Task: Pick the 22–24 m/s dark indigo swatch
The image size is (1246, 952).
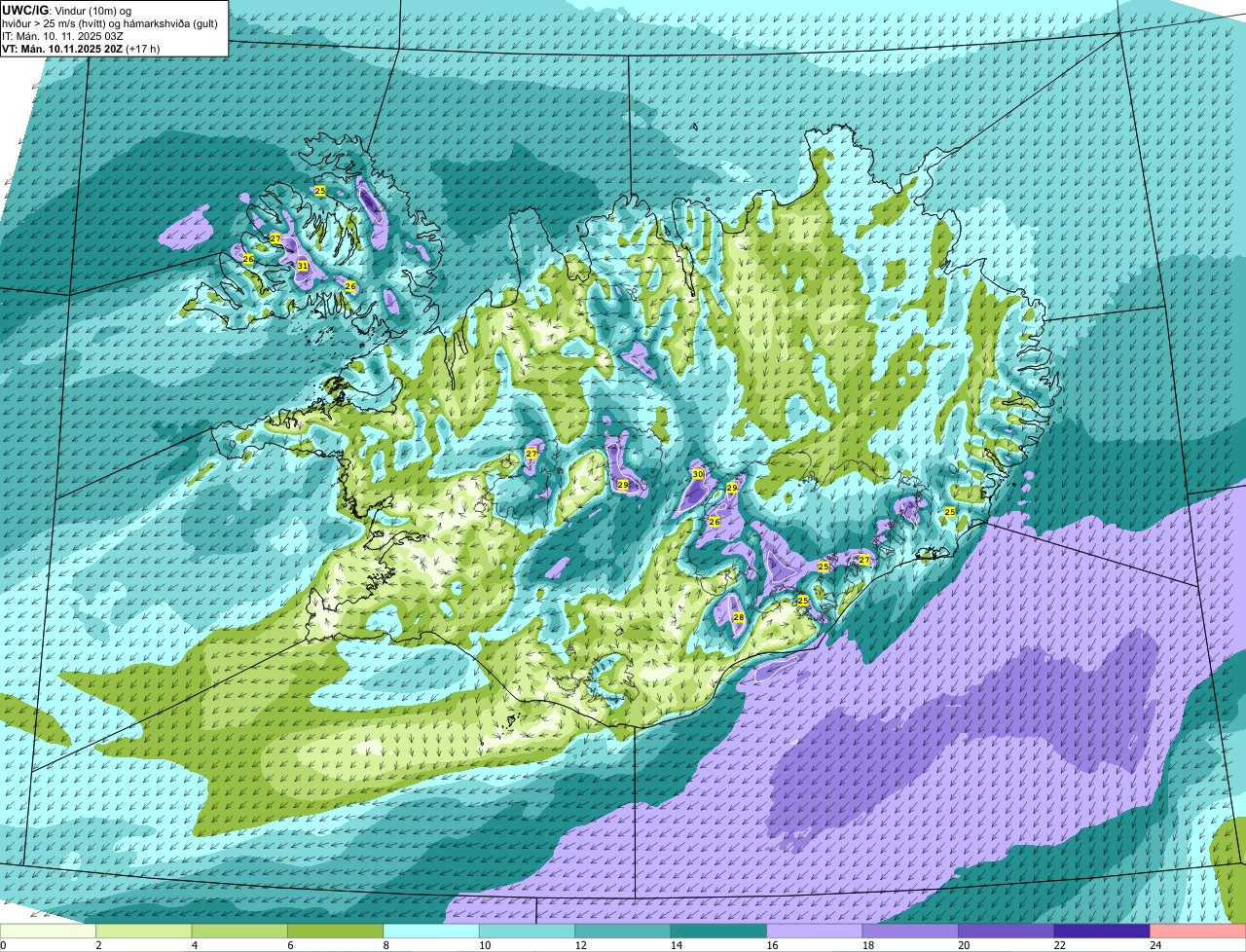Action: pyautogui.click(x=1103, y=931)
